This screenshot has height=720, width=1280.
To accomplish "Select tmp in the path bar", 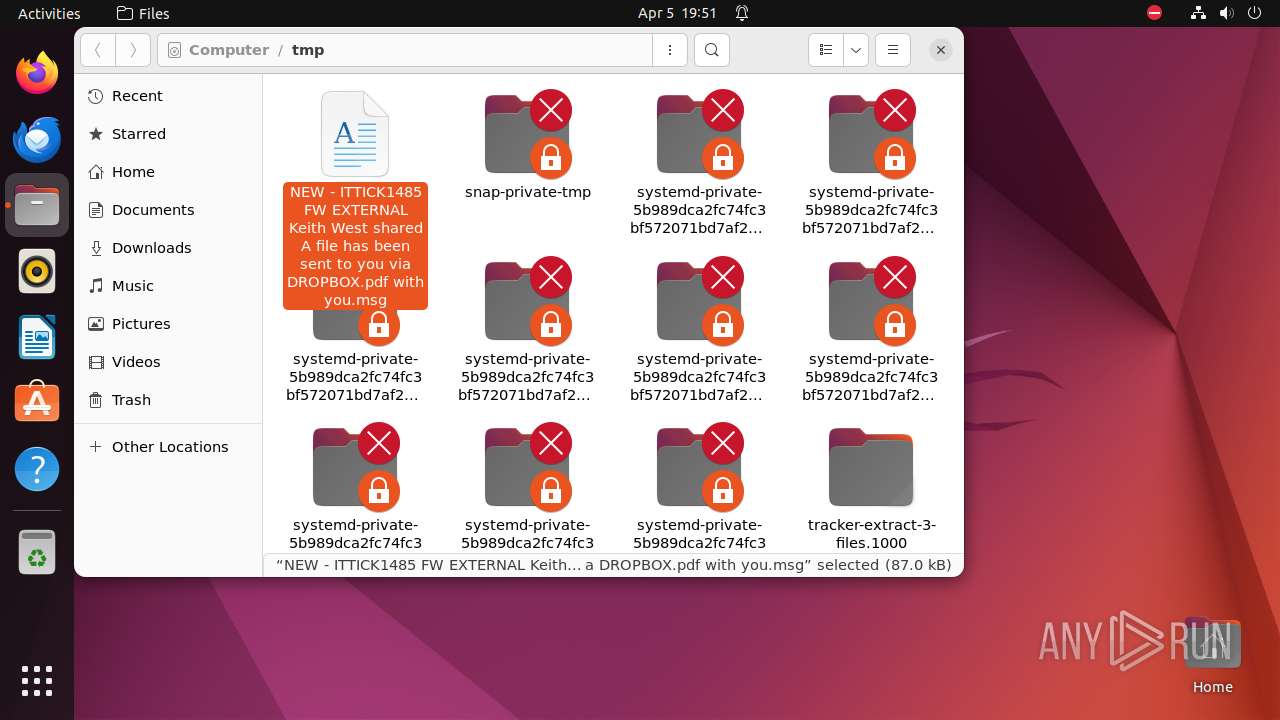I will (308, 50).
